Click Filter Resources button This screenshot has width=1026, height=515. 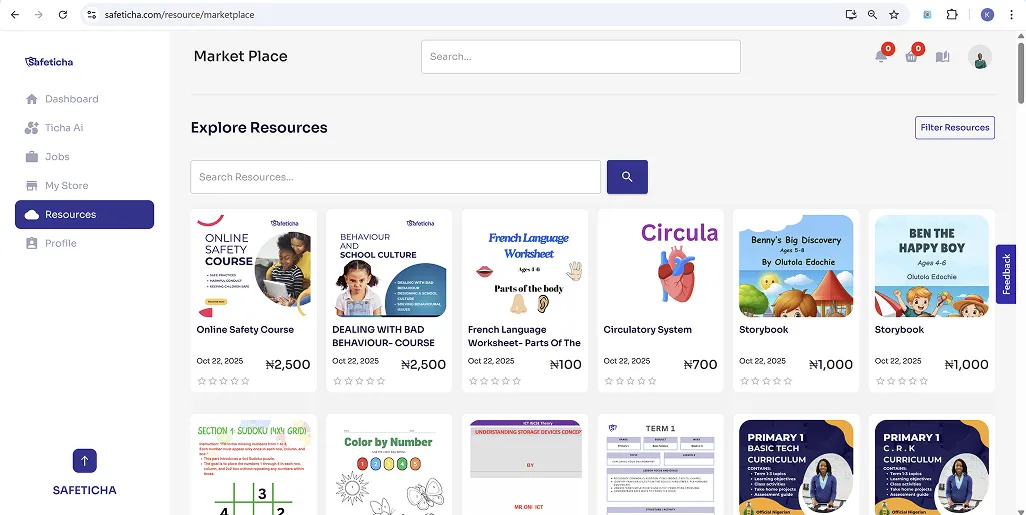[x=955, y=128]
